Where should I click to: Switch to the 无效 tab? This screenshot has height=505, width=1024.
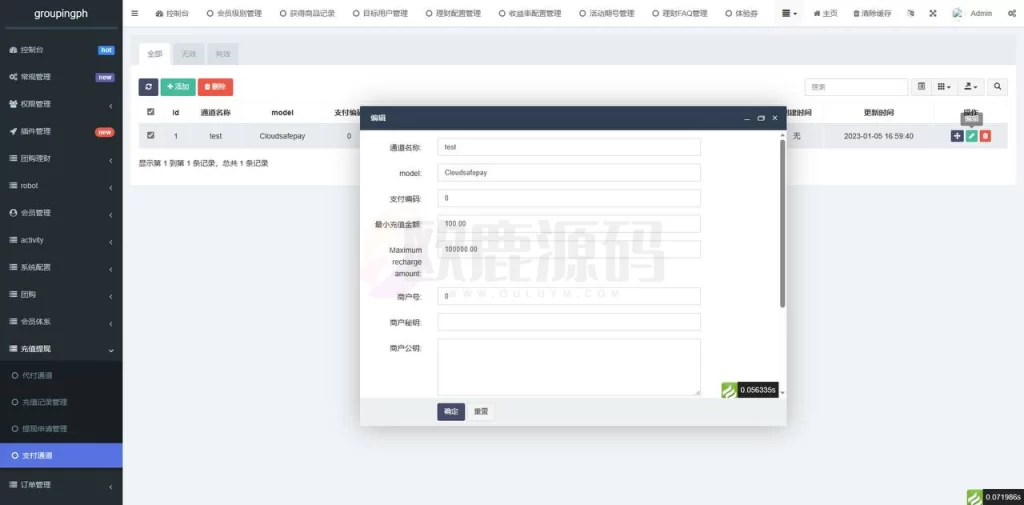(x=189, y=54)
